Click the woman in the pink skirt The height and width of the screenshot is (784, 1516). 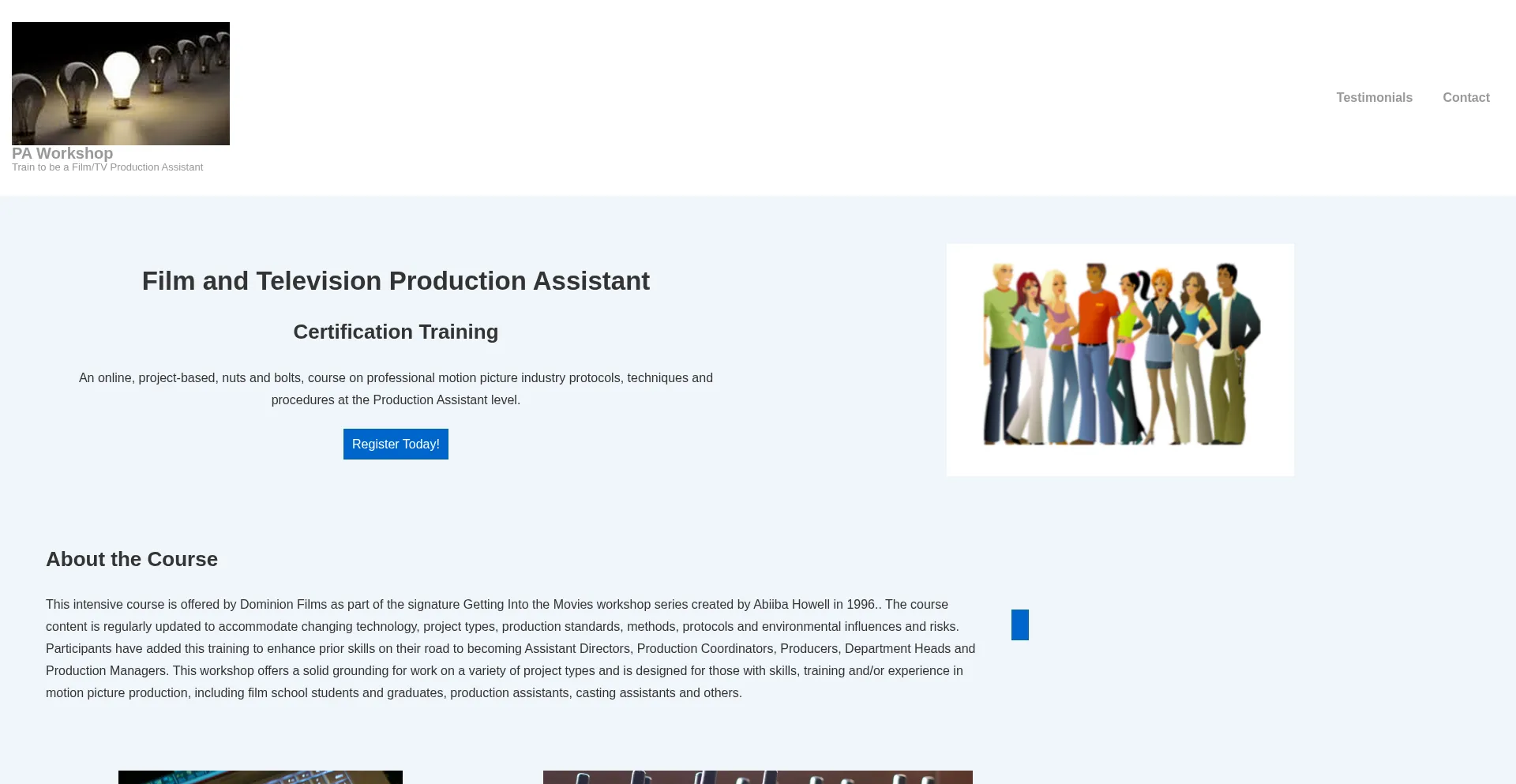pos(1125,347)
